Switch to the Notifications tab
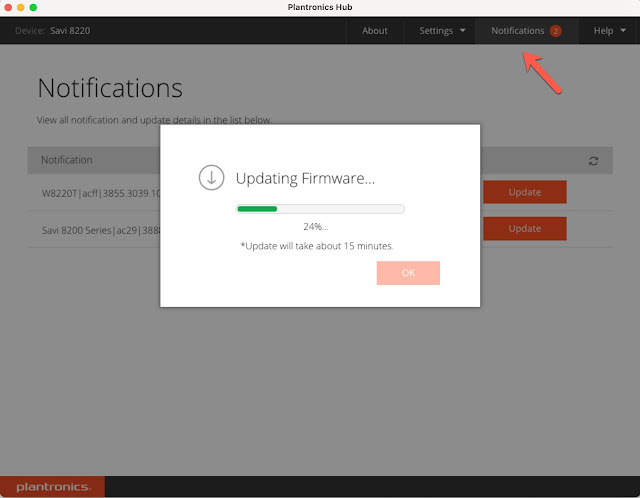This screenshot has height=498, width=640. [526, 31]
